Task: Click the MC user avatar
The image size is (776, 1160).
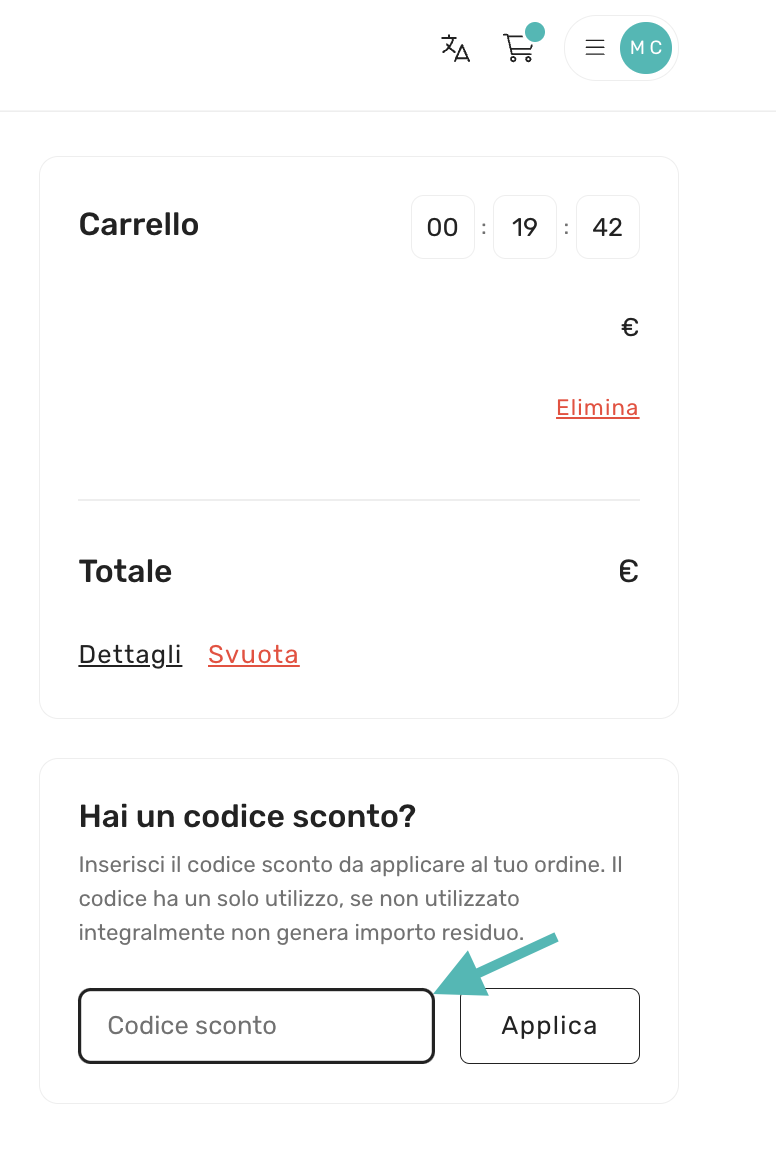Action: (646, 47)
